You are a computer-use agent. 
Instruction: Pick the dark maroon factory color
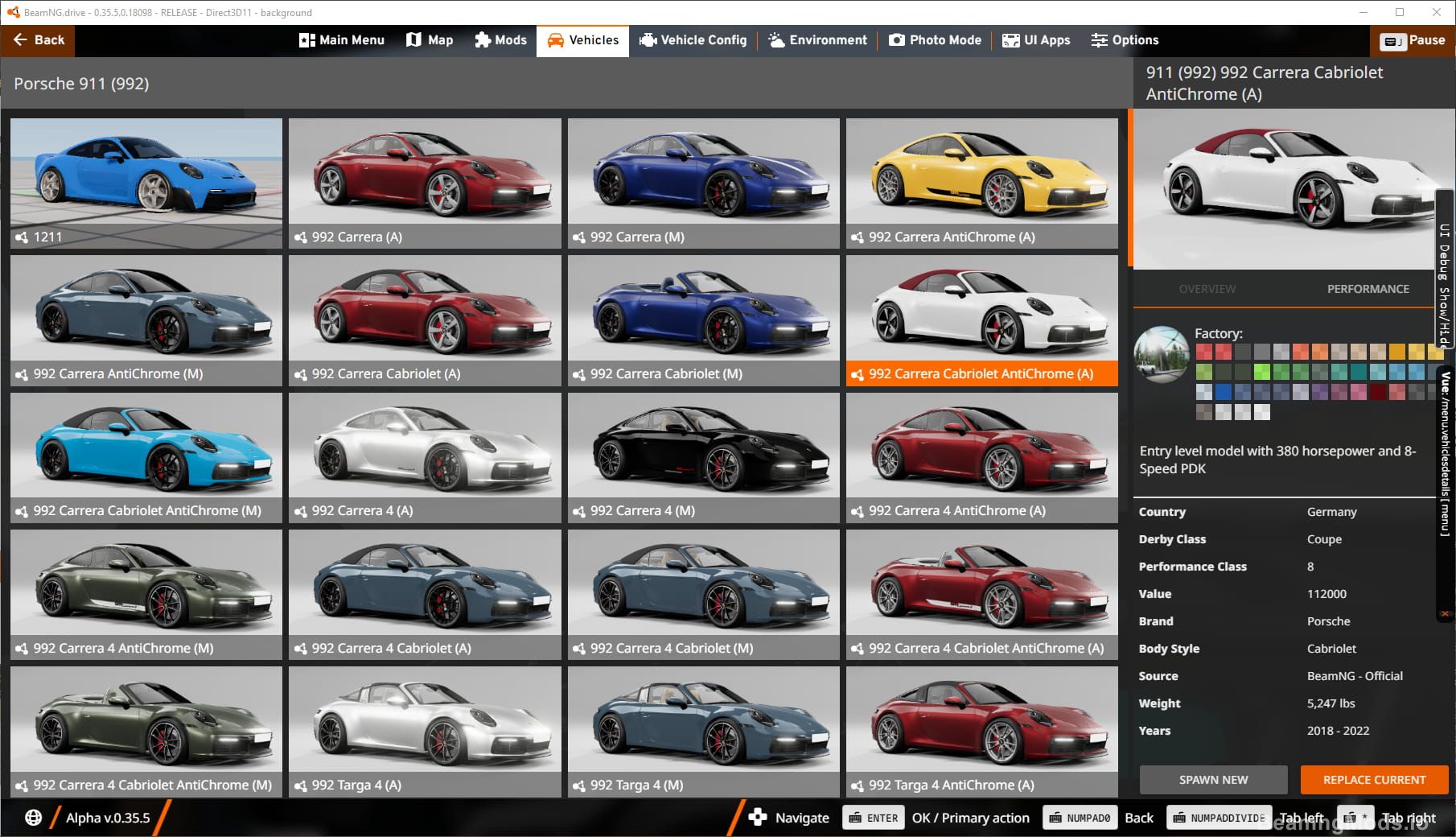click(x=1378, y=392)
